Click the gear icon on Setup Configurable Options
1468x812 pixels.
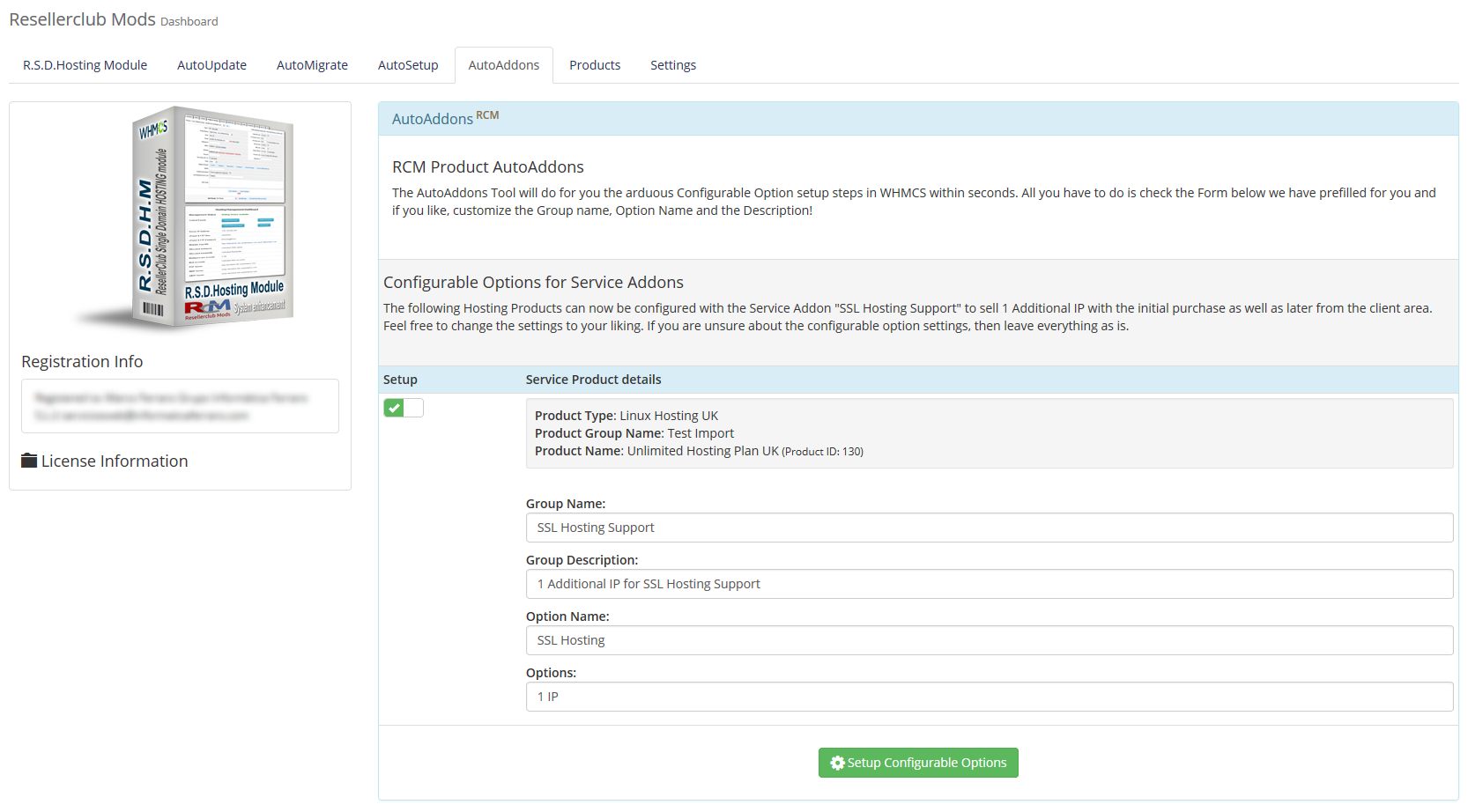pos(838,763)
